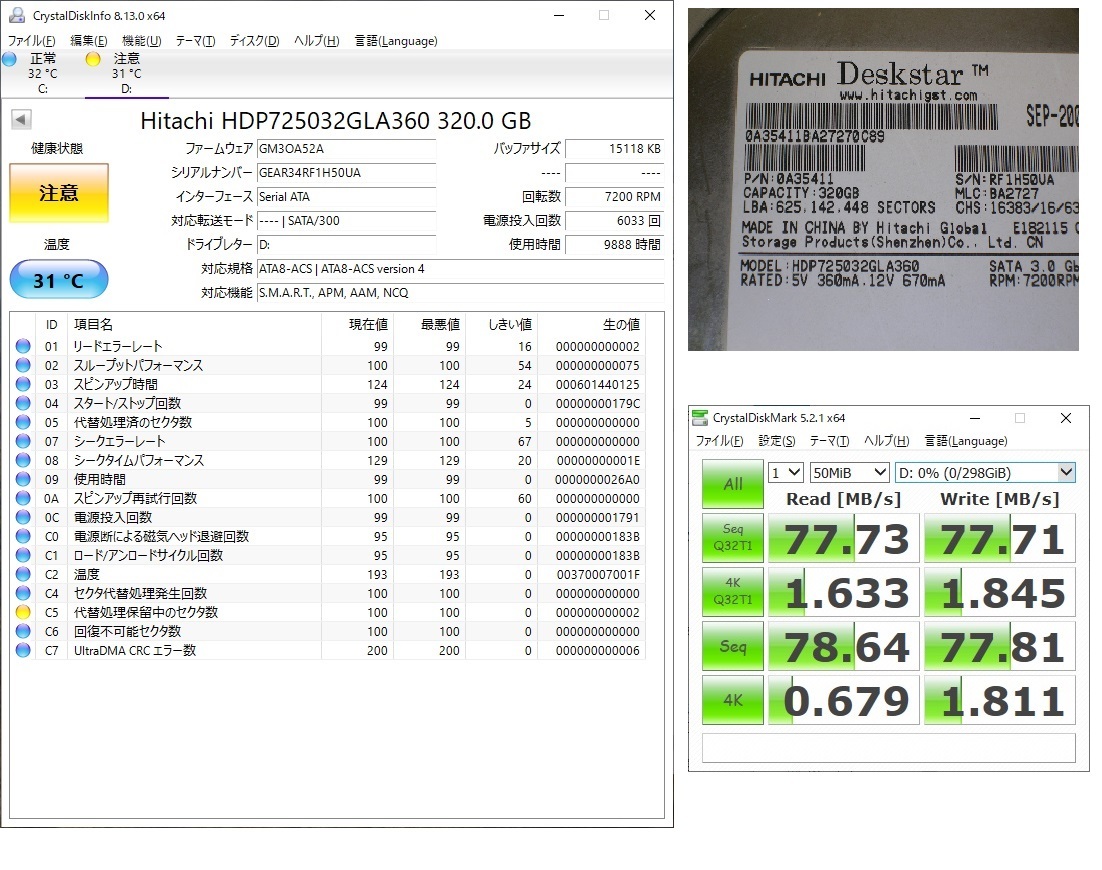This screenshot has width=1102, height=870.
Task: Open ヘルプ(H) menu in CrystalDiskMark
Action: (x=886, y=441)
